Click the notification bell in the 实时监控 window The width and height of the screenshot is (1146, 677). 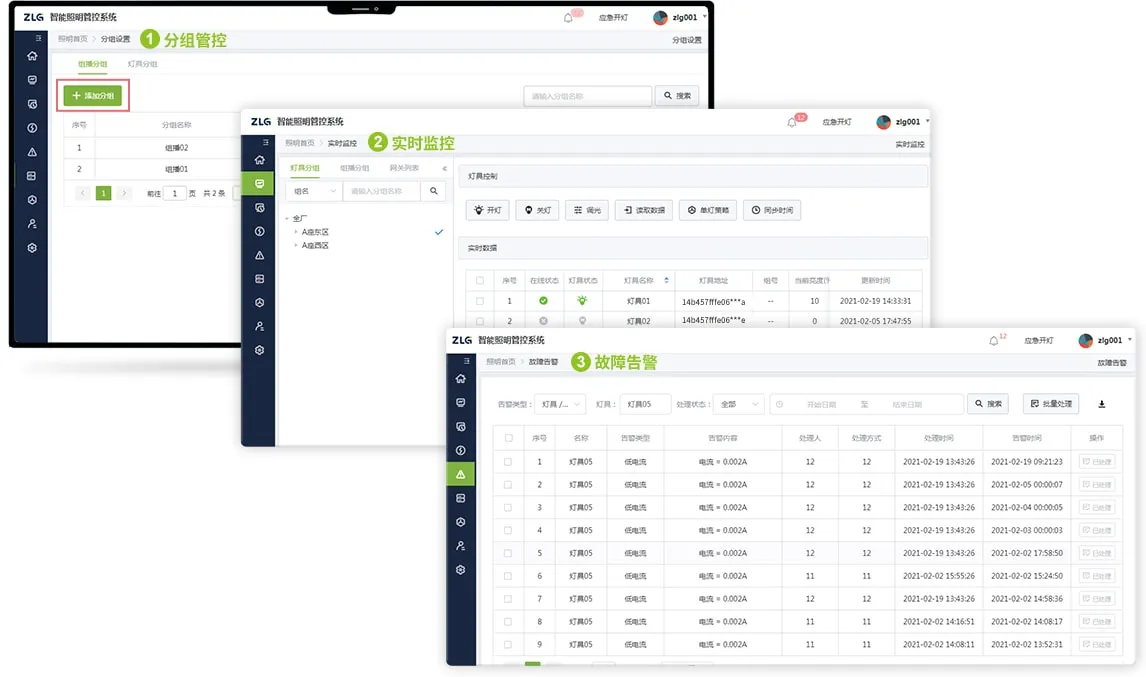(792, 122)
